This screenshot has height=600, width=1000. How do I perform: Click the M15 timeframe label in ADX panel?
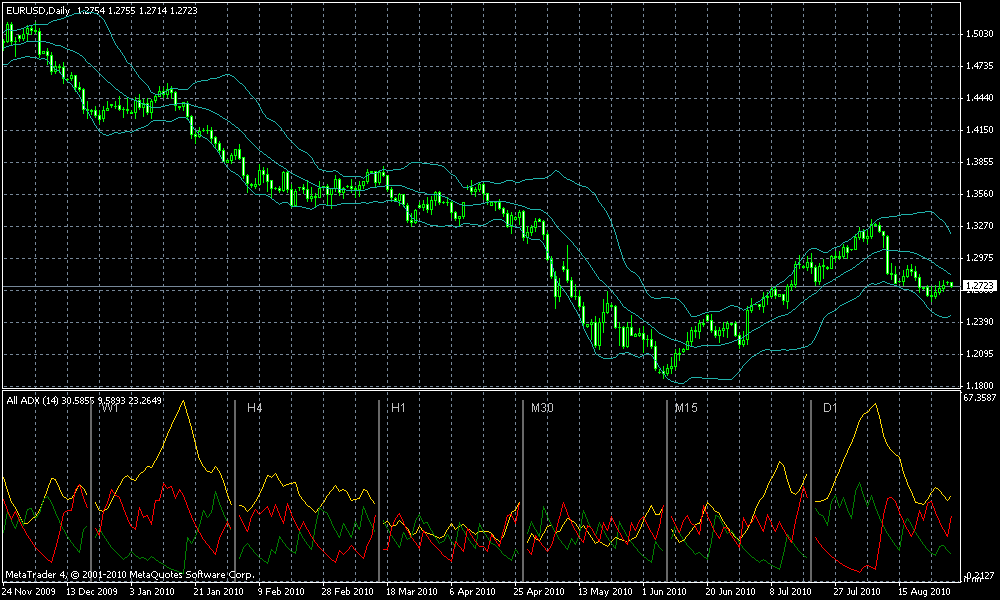(686, 407)
